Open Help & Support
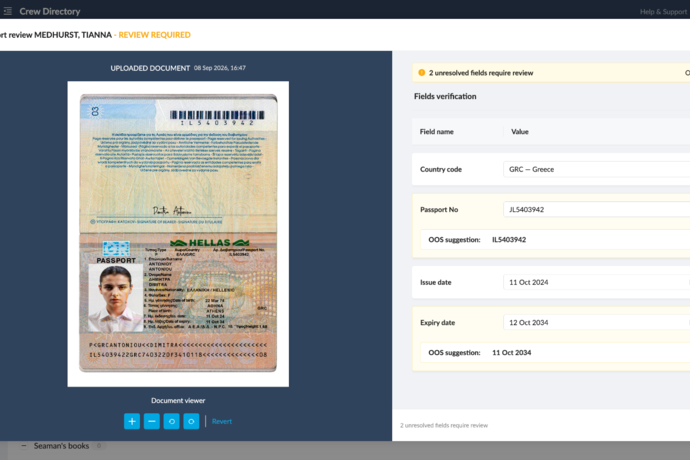 click(663, 12)
